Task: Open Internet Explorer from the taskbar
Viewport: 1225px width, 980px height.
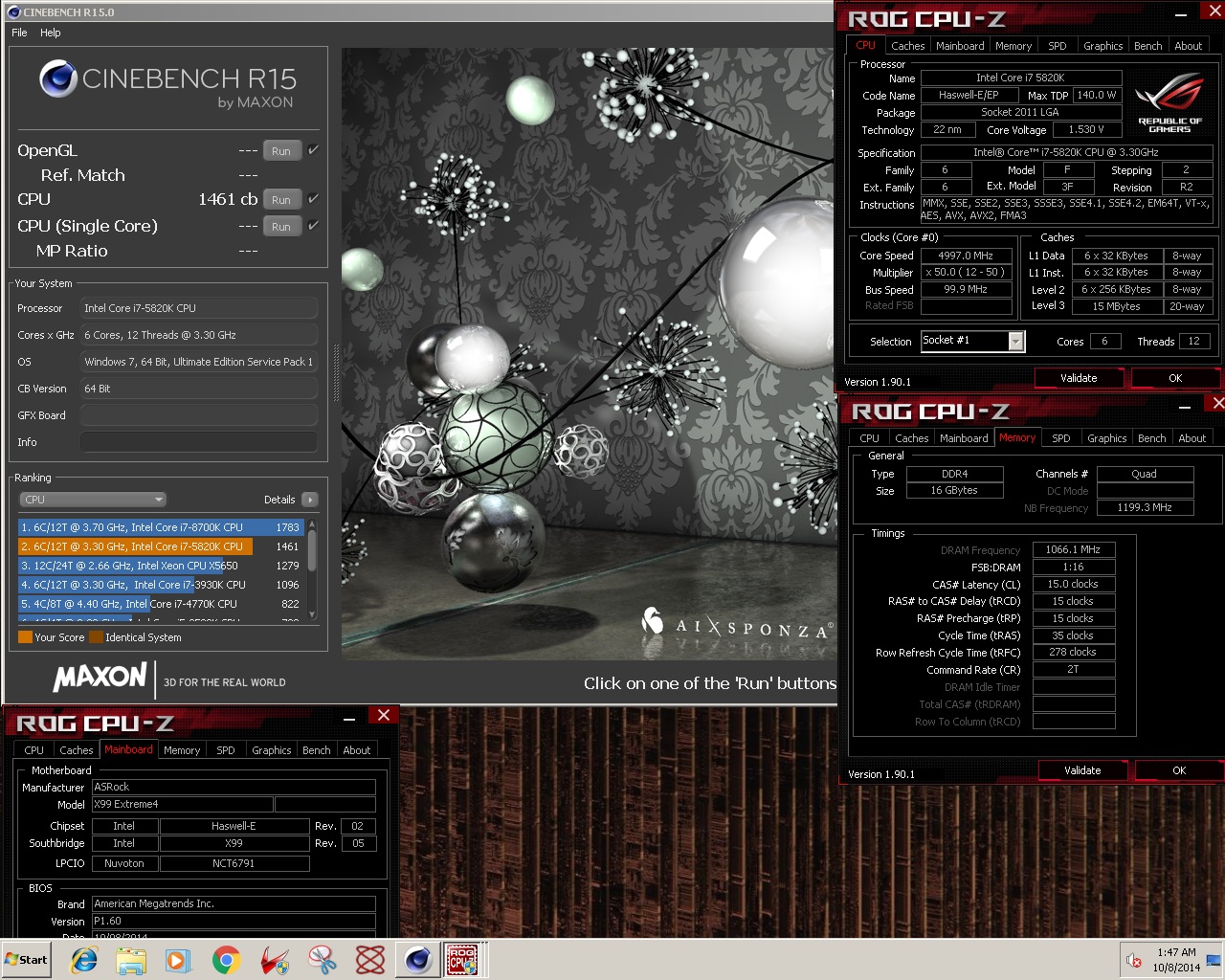Action: (x=84, y=960)
